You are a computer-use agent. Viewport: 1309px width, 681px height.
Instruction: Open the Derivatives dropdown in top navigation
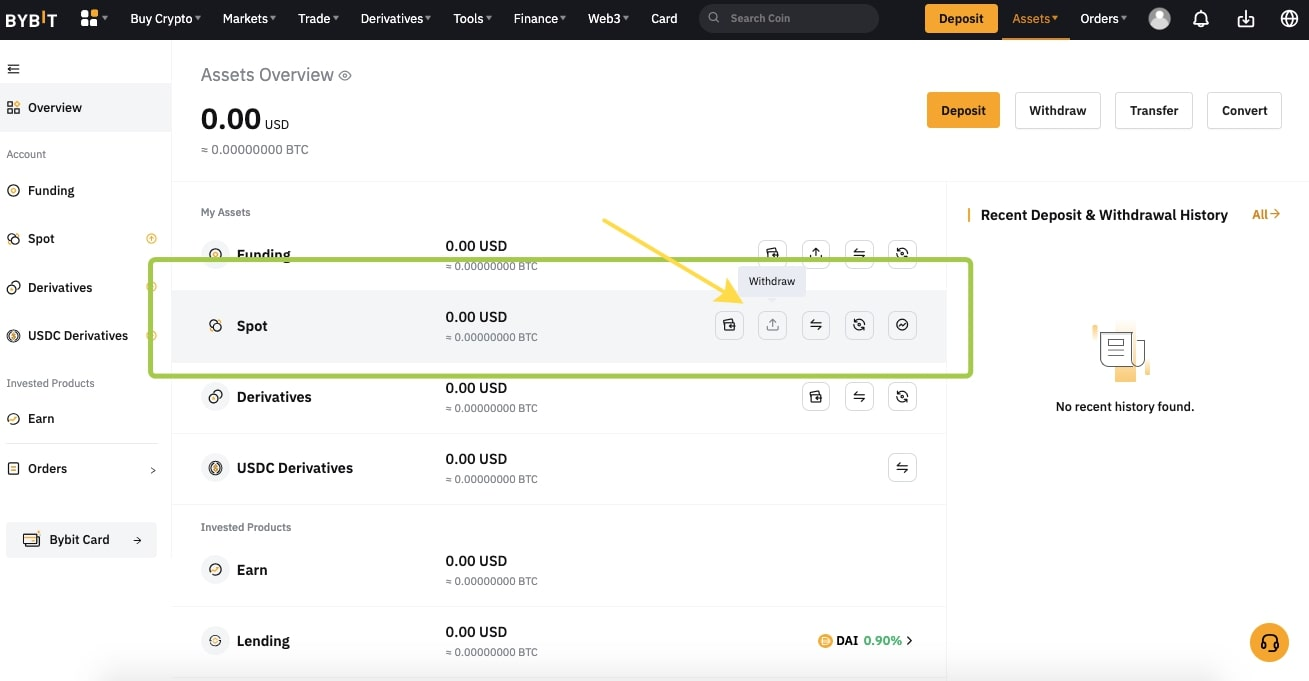click(396, 19)
